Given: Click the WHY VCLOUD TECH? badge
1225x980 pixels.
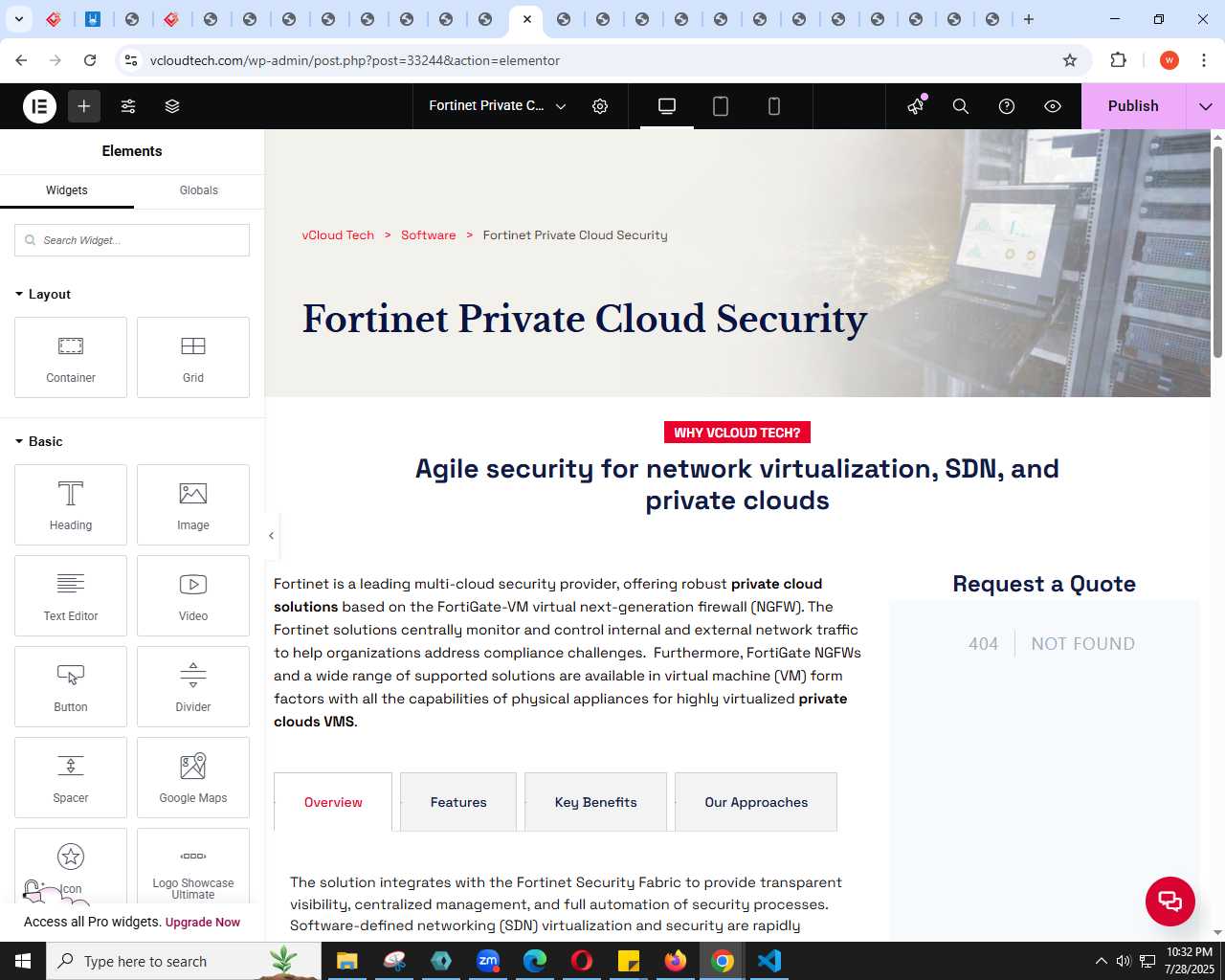Looking at the screenshot, I should [737, 433].
